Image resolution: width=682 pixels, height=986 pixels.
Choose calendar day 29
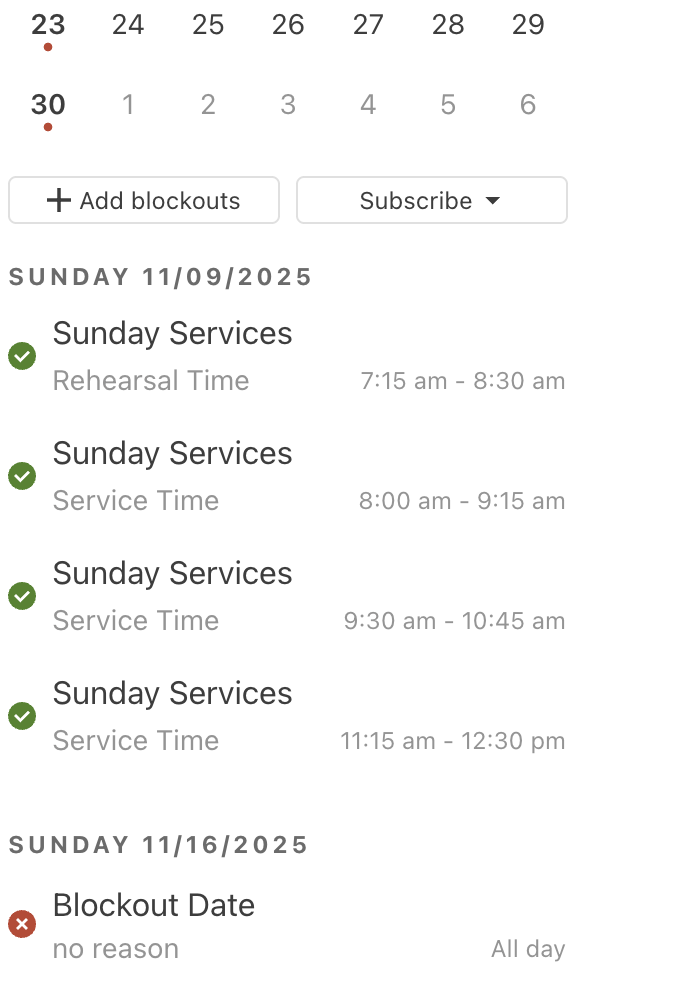coord(528,25)
